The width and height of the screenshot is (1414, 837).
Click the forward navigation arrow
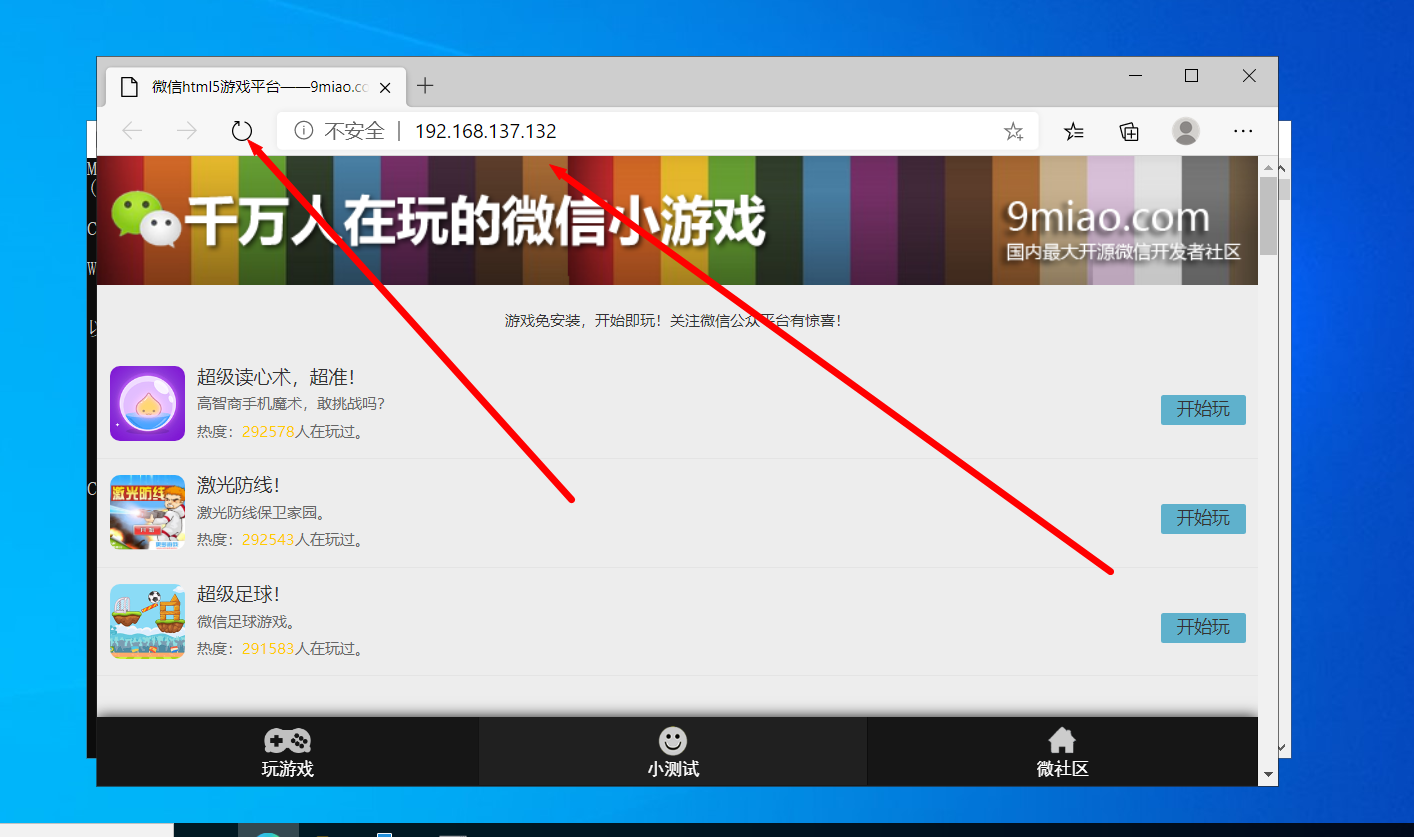click(x=187, y=131)
